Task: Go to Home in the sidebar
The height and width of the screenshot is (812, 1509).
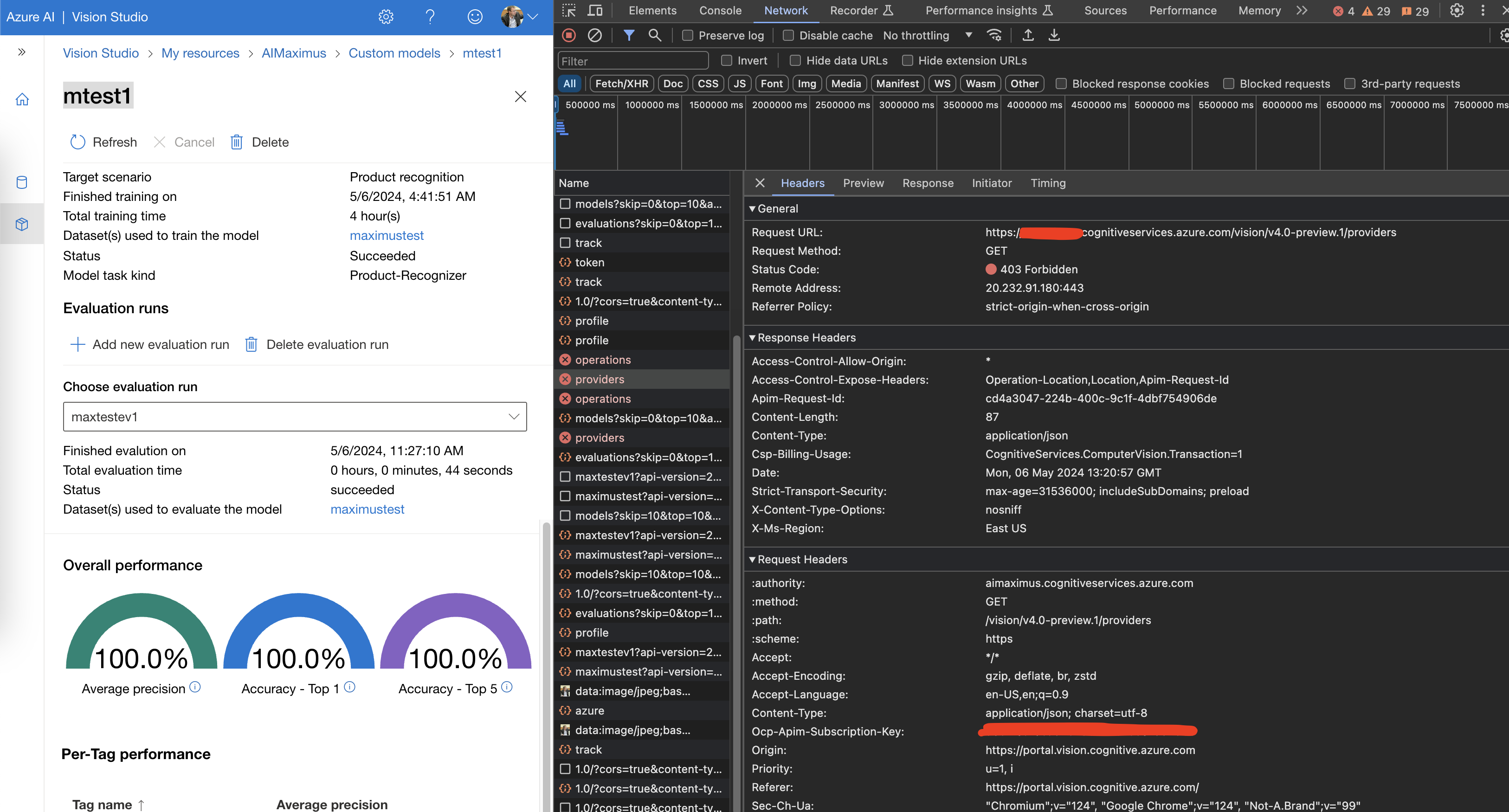Action: point(22,100)
